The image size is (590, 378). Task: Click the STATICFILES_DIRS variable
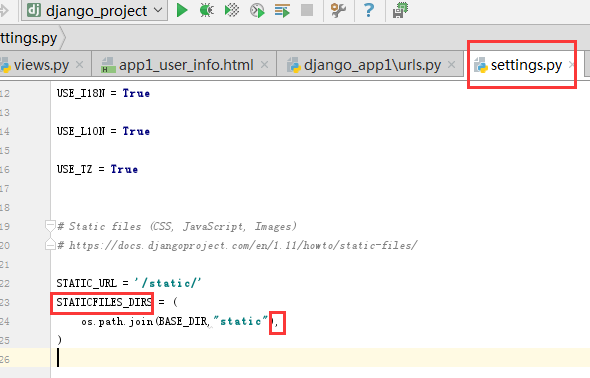104,302
